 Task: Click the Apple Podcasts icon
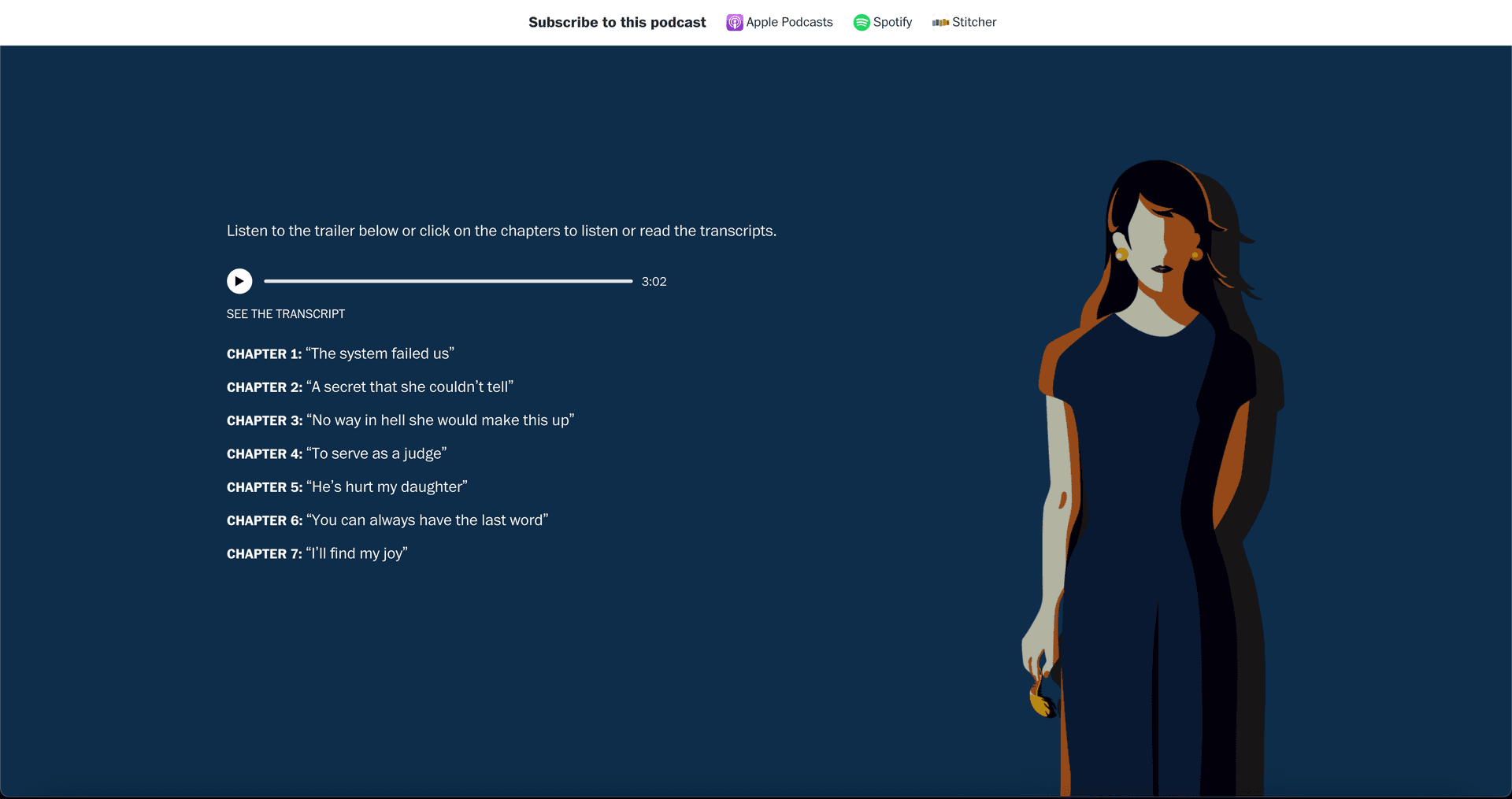tap(735, 22)
